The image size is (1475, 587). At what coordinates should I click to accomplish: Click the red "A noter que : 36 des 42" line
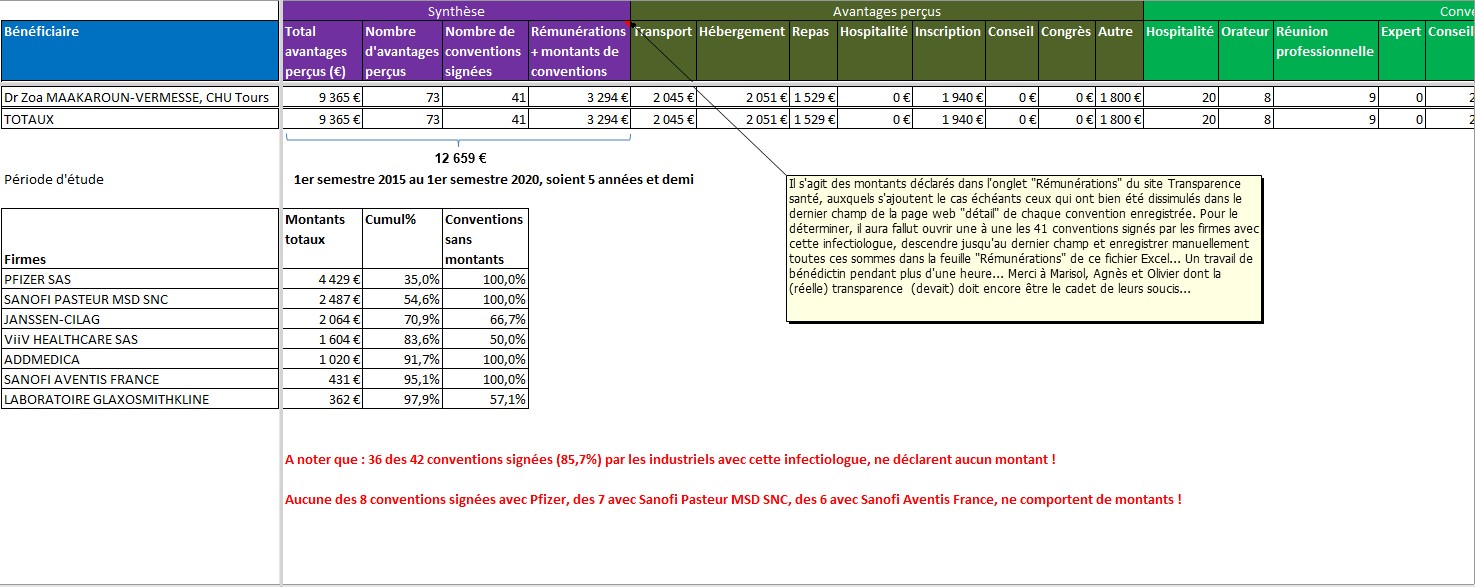pyautogui.click(x=670, y=459)
